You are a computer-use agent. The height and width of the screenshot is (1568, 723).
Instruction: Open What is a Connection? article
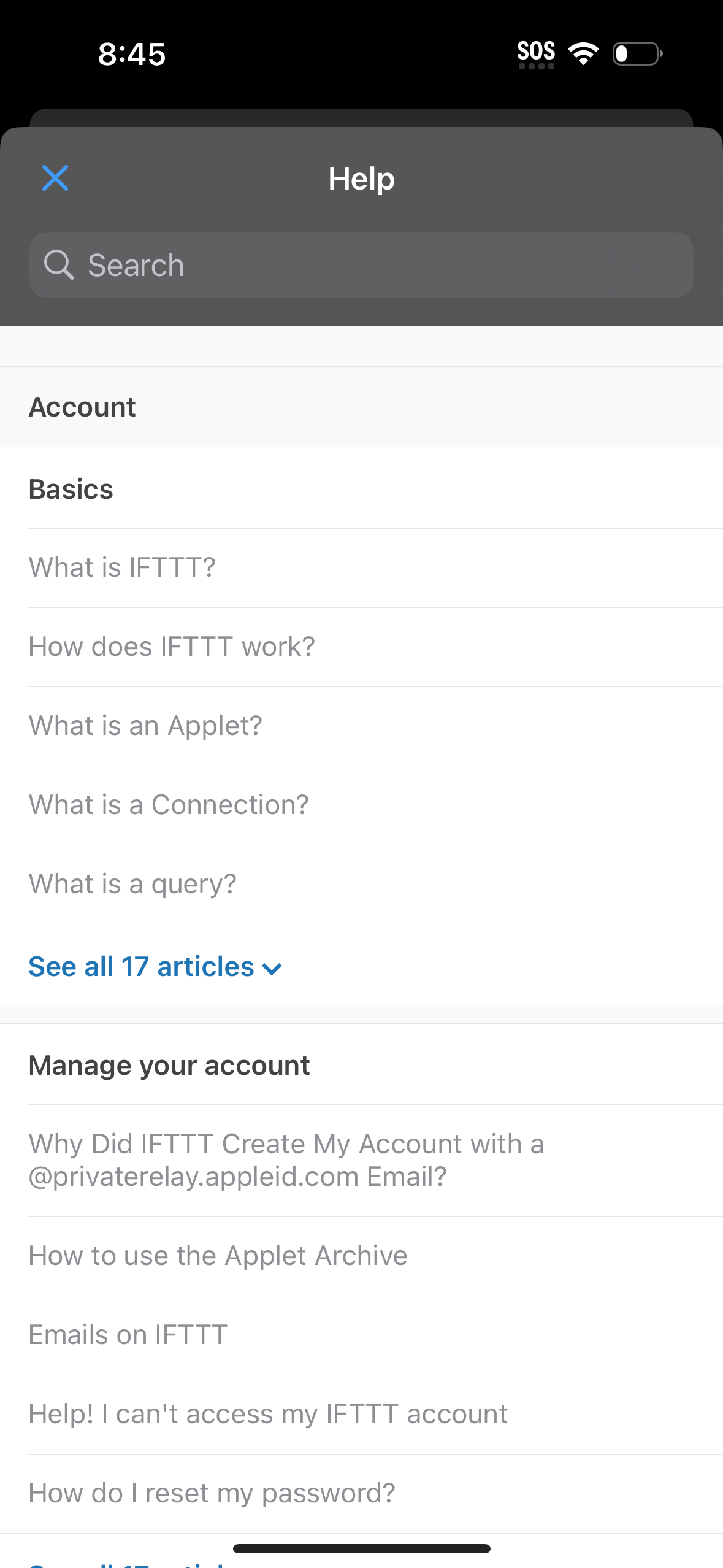click(169, 804)
